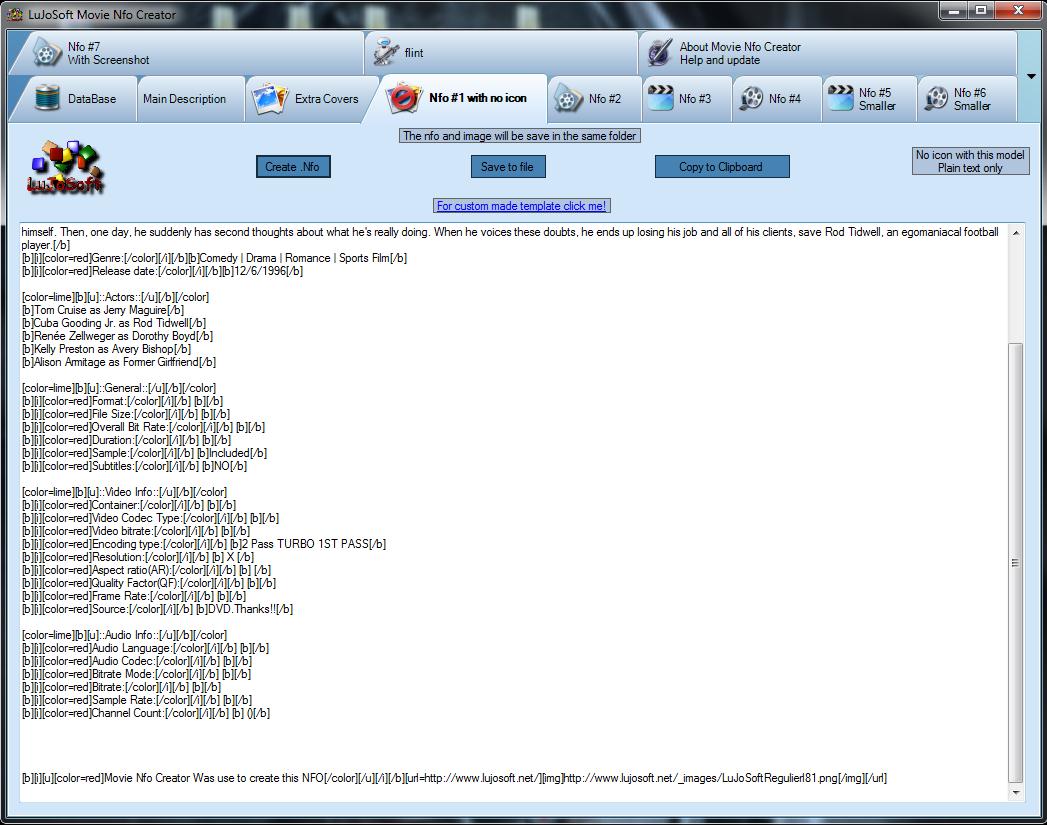Click the scroll down arrow of text area
The height and width of the screenshot is (825, 1047).
(1016, 793)
